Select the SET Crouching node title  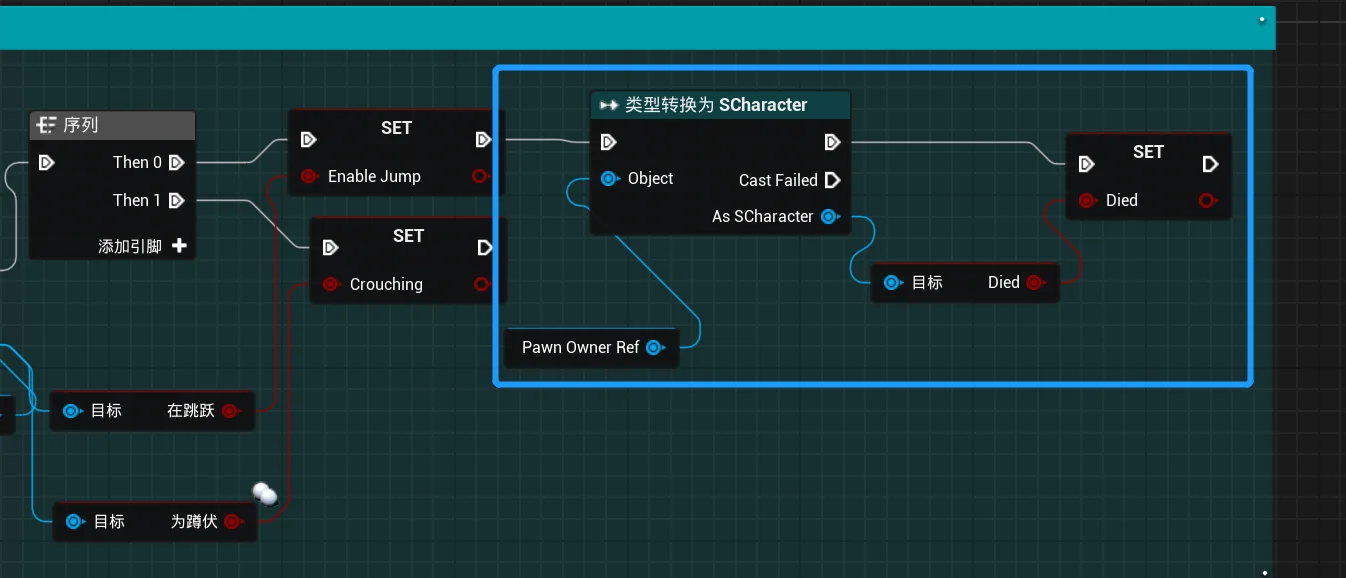408,236
